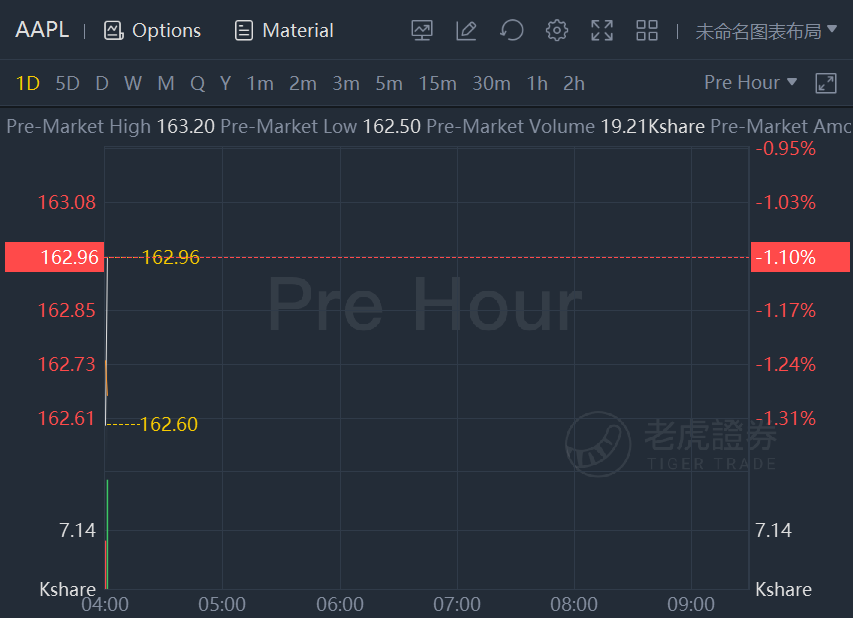Screen dimensions: 853x618
Task: Select the 1D timeframe tab
Action: [28, 83]
